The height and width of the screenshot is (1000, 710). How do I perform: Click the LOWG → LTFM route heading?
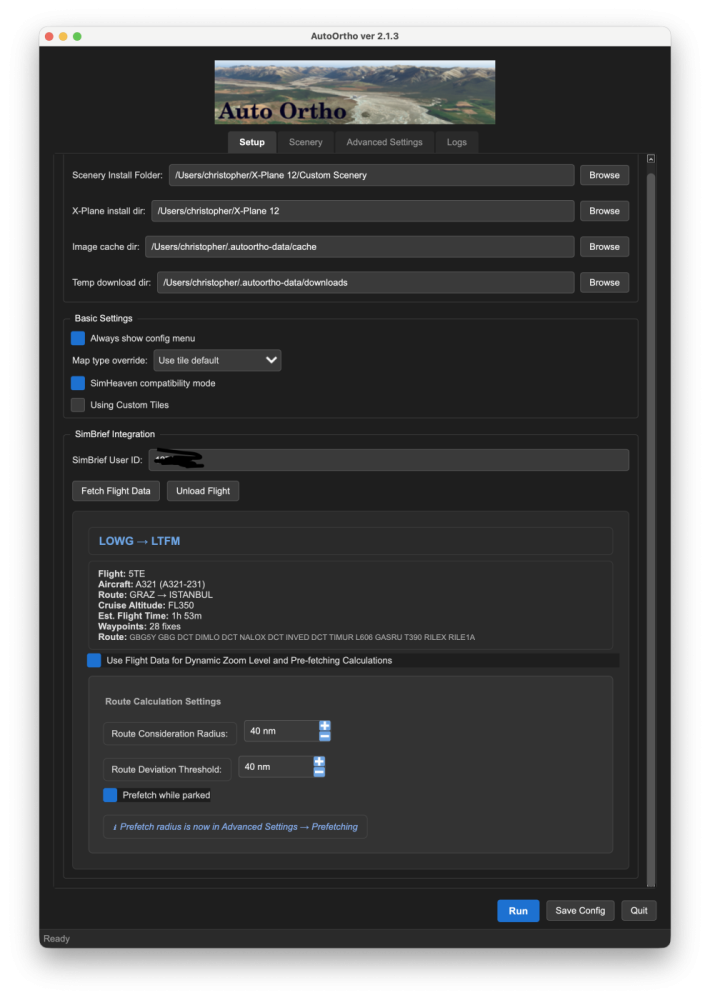click(139, 541)
